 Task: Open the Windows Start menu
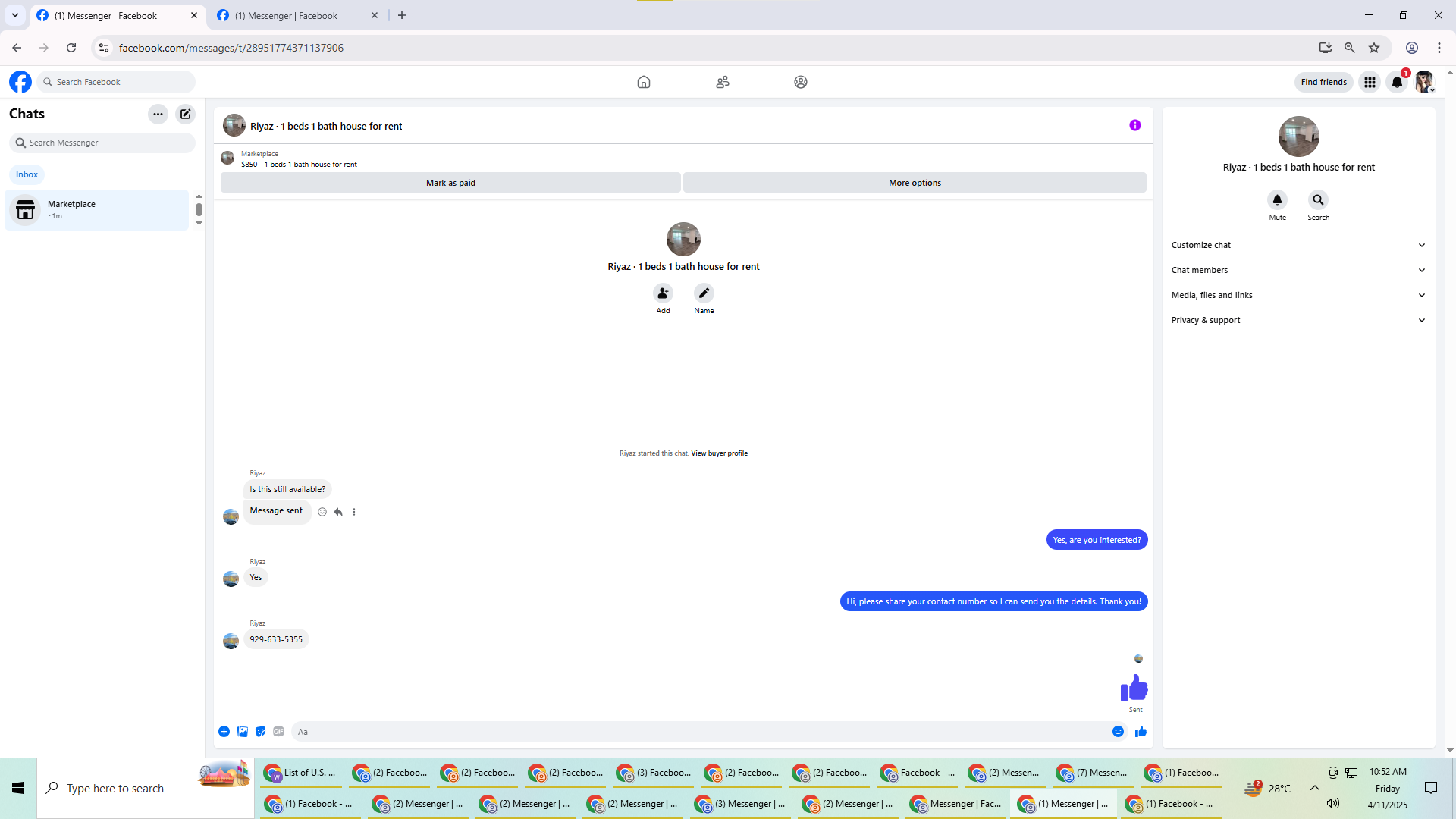[x=18, y=789]
